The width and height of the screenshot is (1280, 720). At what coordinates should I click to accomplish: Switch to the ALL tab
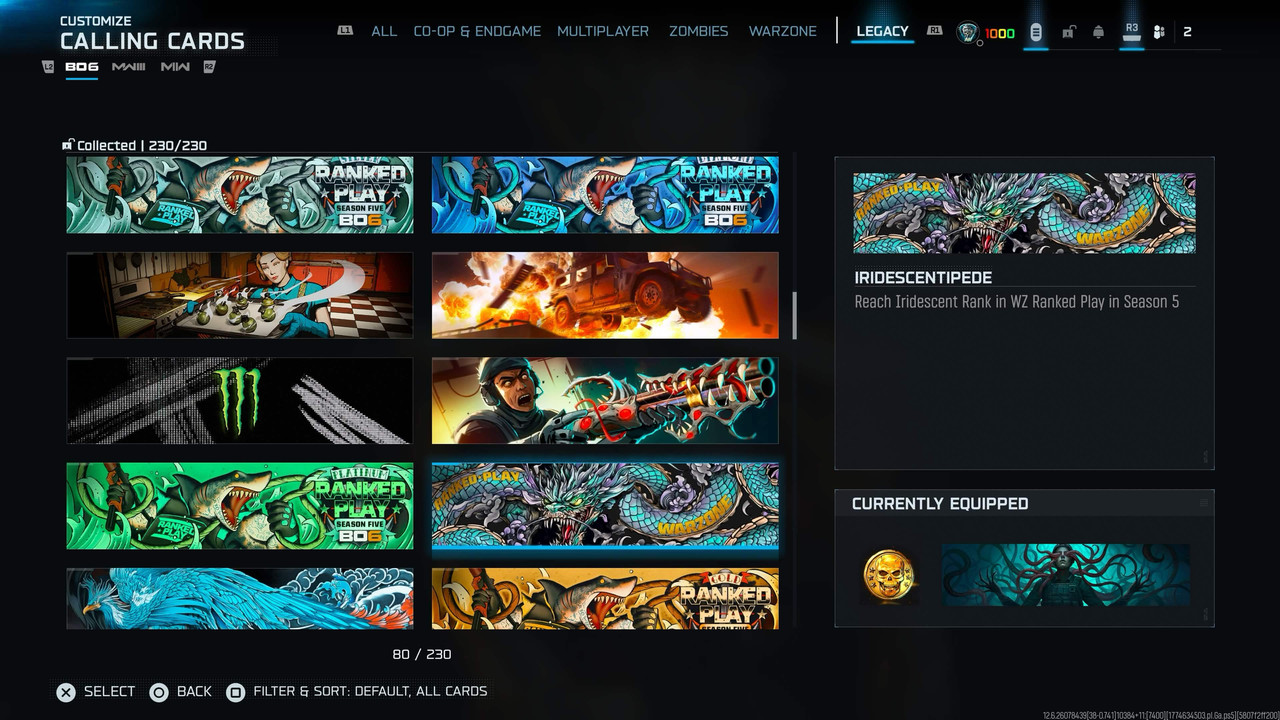click(x=384, y=31)
